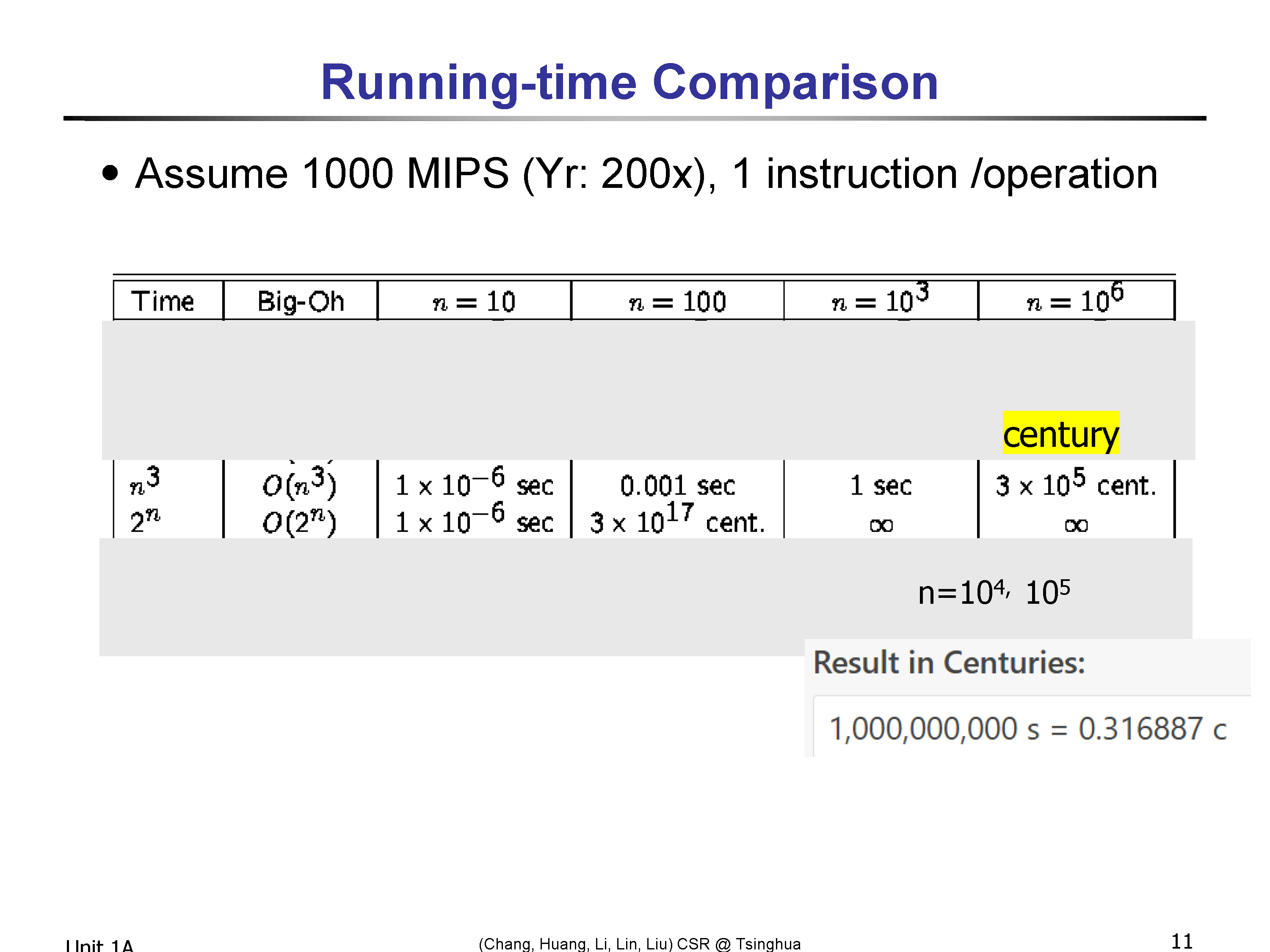
Task: Click the n=10⁴, 10⁵ annotation text
Action: coord(994,592)
